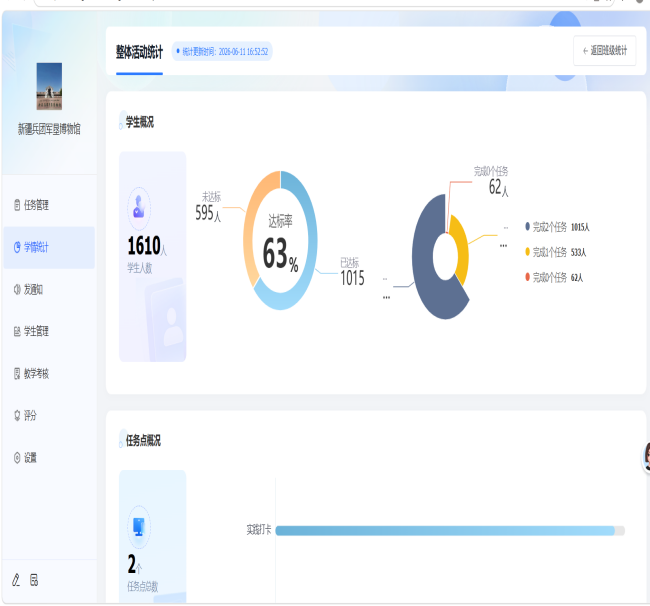Click the 学情统计 pie chart icon
The image size is (650, 606).
tap(17, 247)
